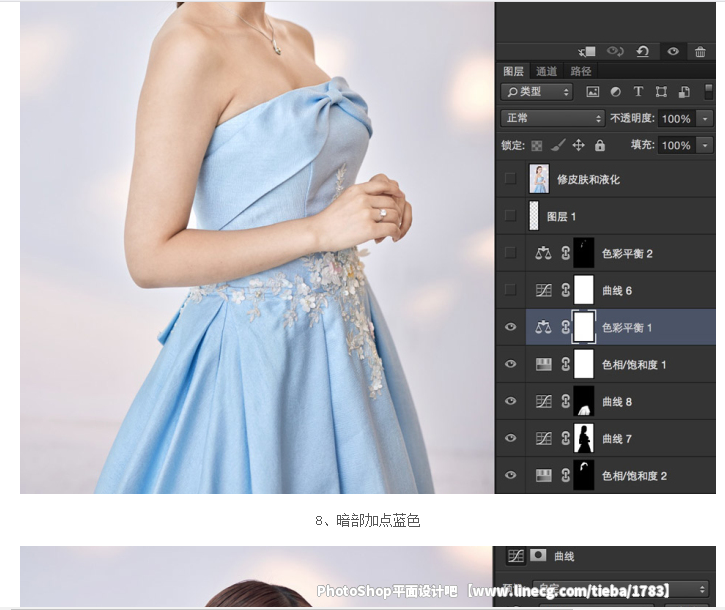
Task: Click the hue/saturation icon of 色相/饱和度 2
Action: (x=544, y=475)
